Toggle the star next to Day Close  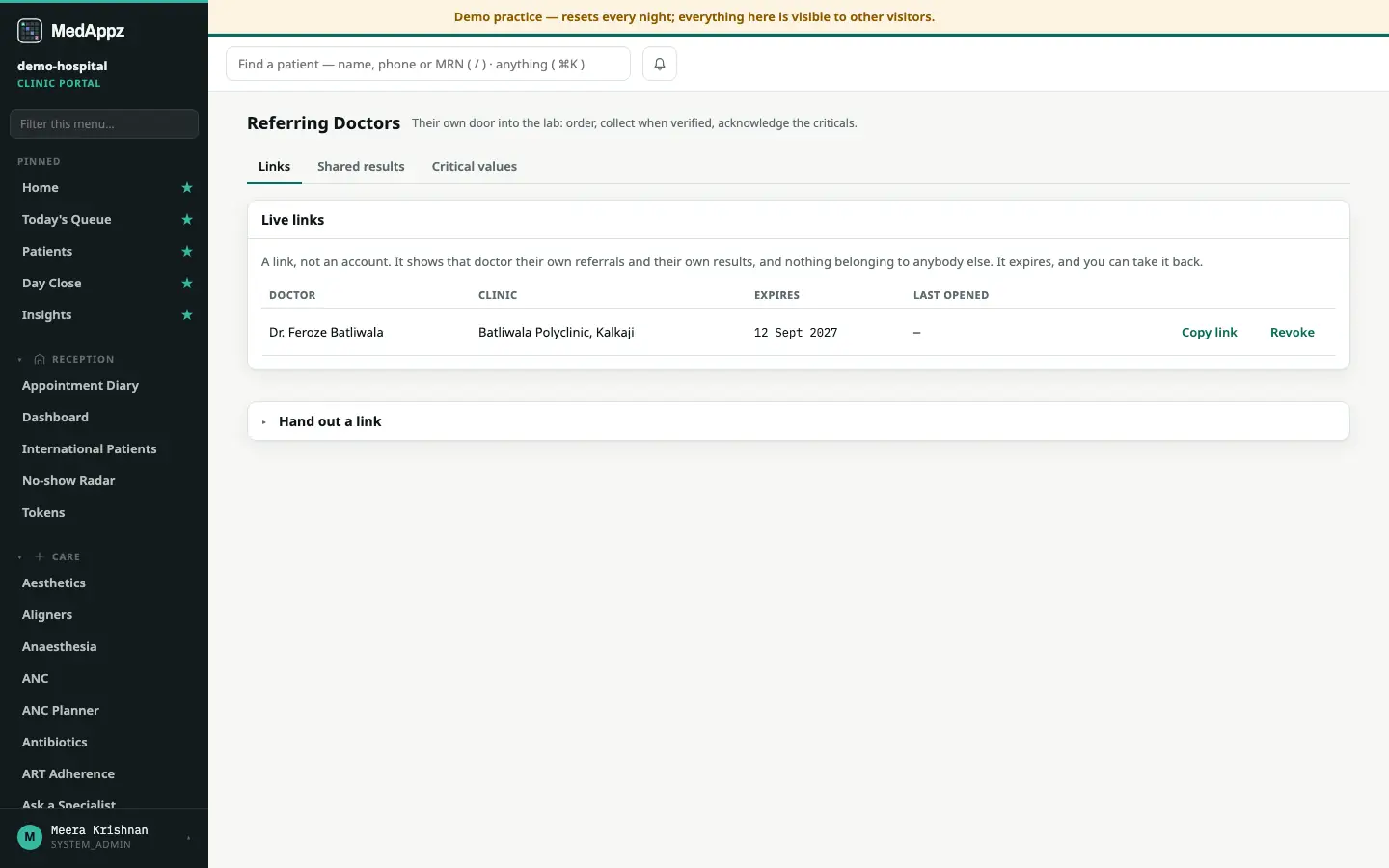(x=187, y=284)
